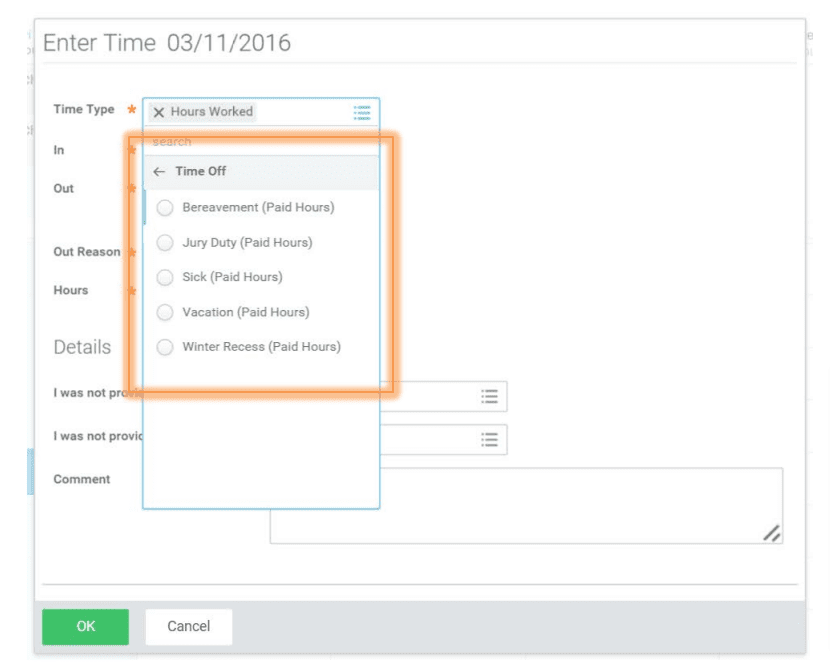Click the Time Type field box

click(x=261, y=112)
